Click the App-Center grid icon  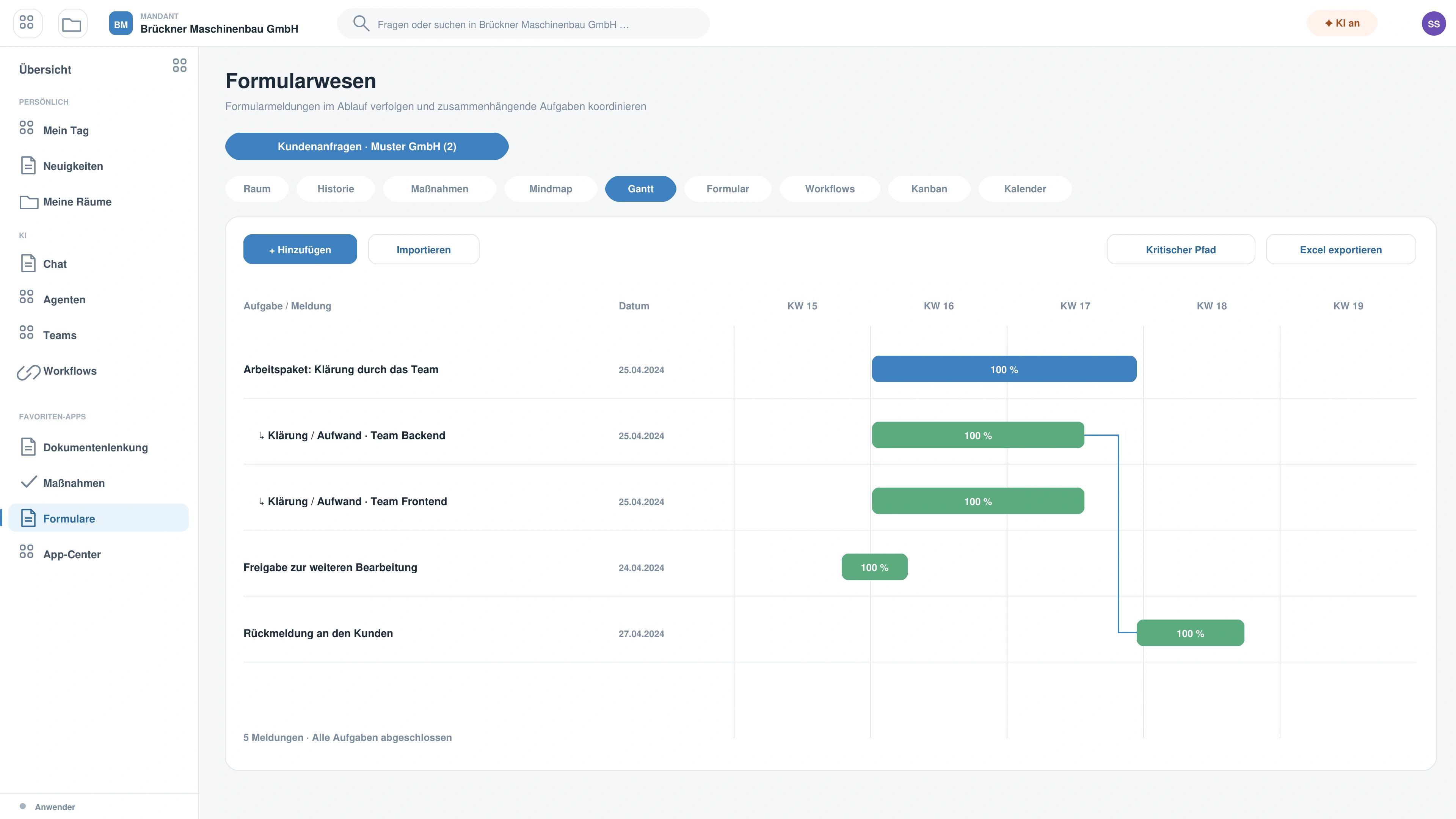27,552
